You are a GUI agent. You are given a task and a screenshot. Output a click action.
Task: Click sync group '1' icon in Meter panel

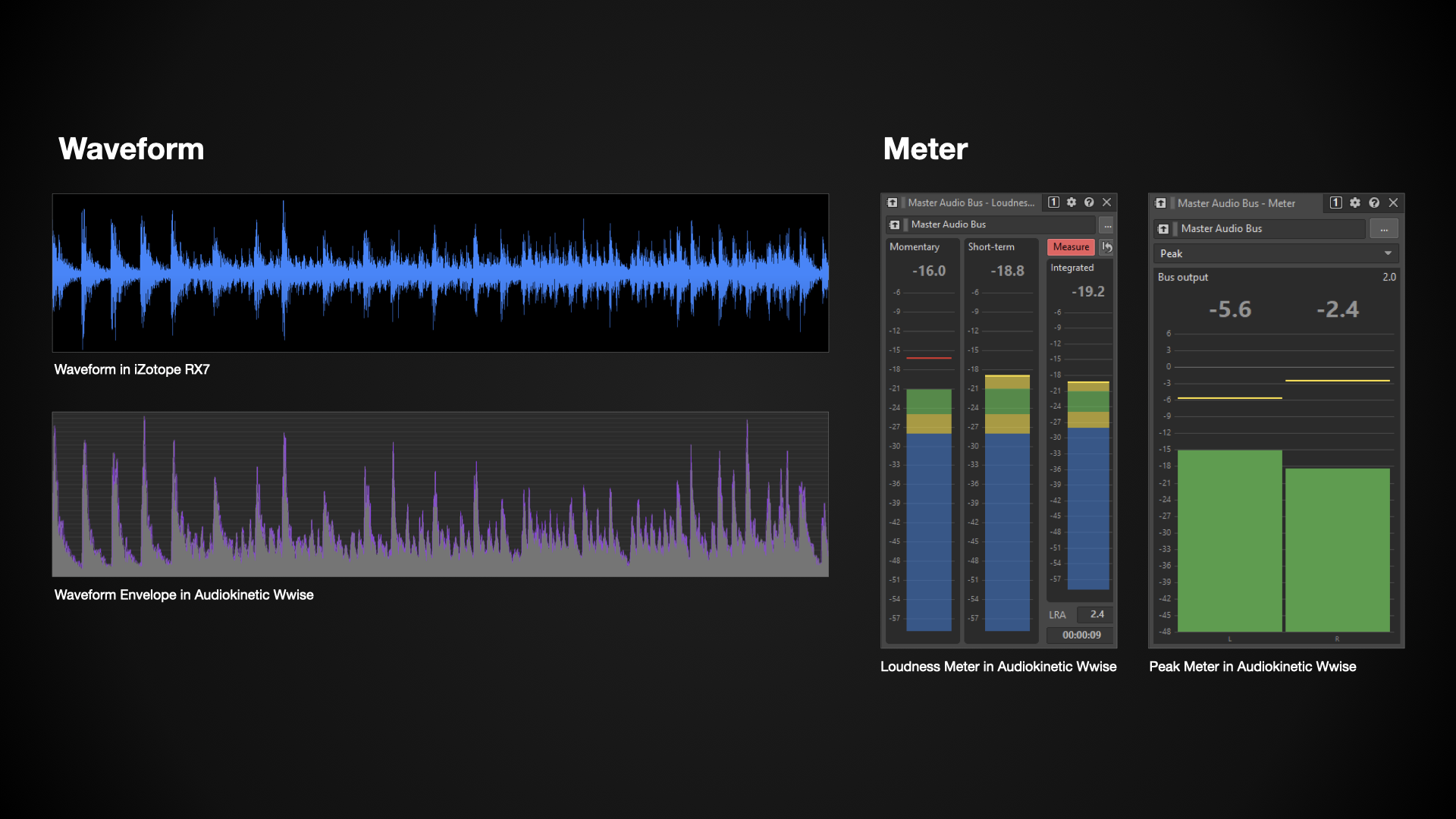(1336, 203)
